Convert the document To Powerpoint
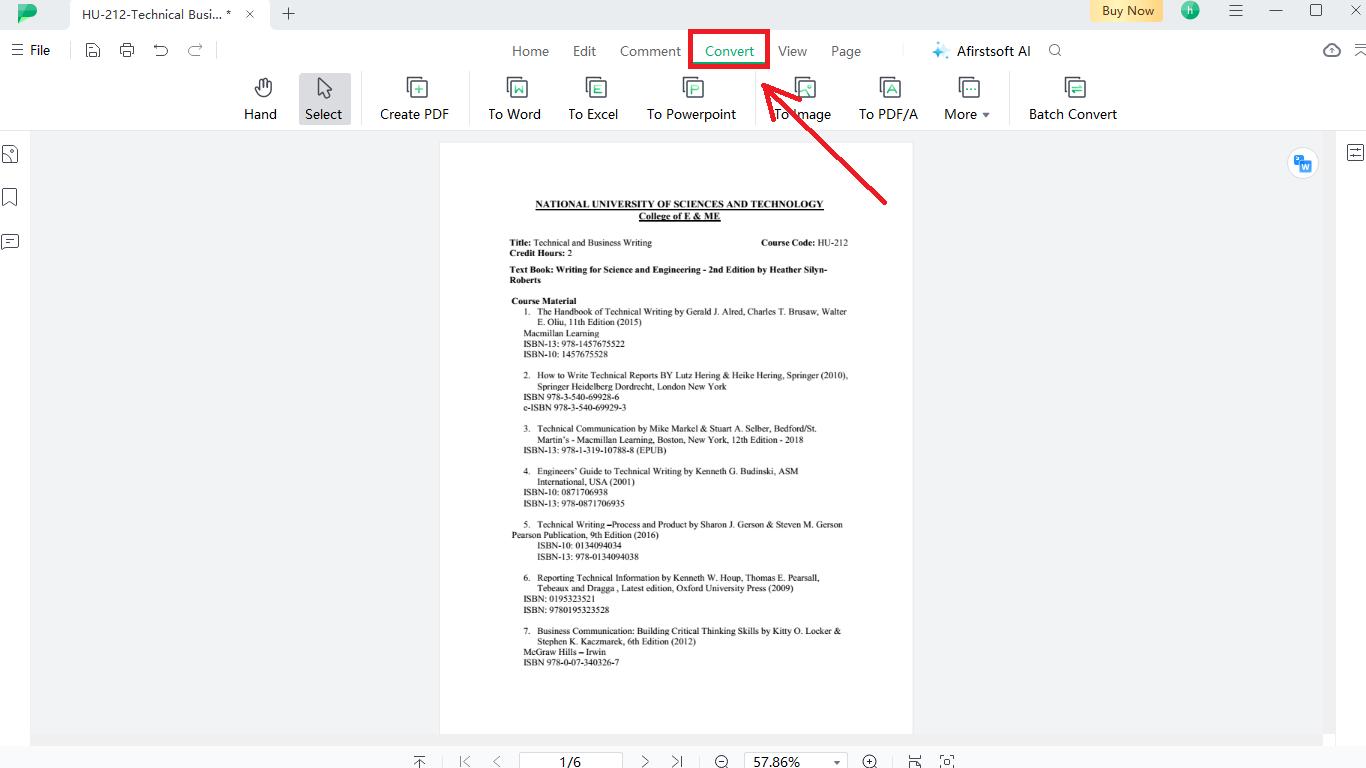This screenshot has height=768, width=1366. 691,99
